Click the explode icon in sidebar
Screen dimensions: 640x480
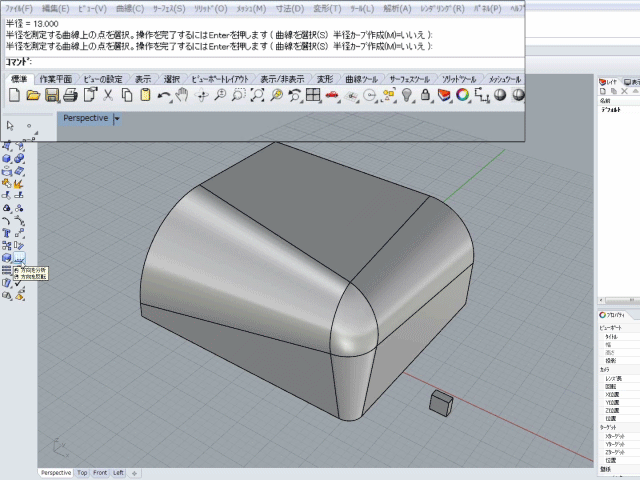(x=19, y=184)
